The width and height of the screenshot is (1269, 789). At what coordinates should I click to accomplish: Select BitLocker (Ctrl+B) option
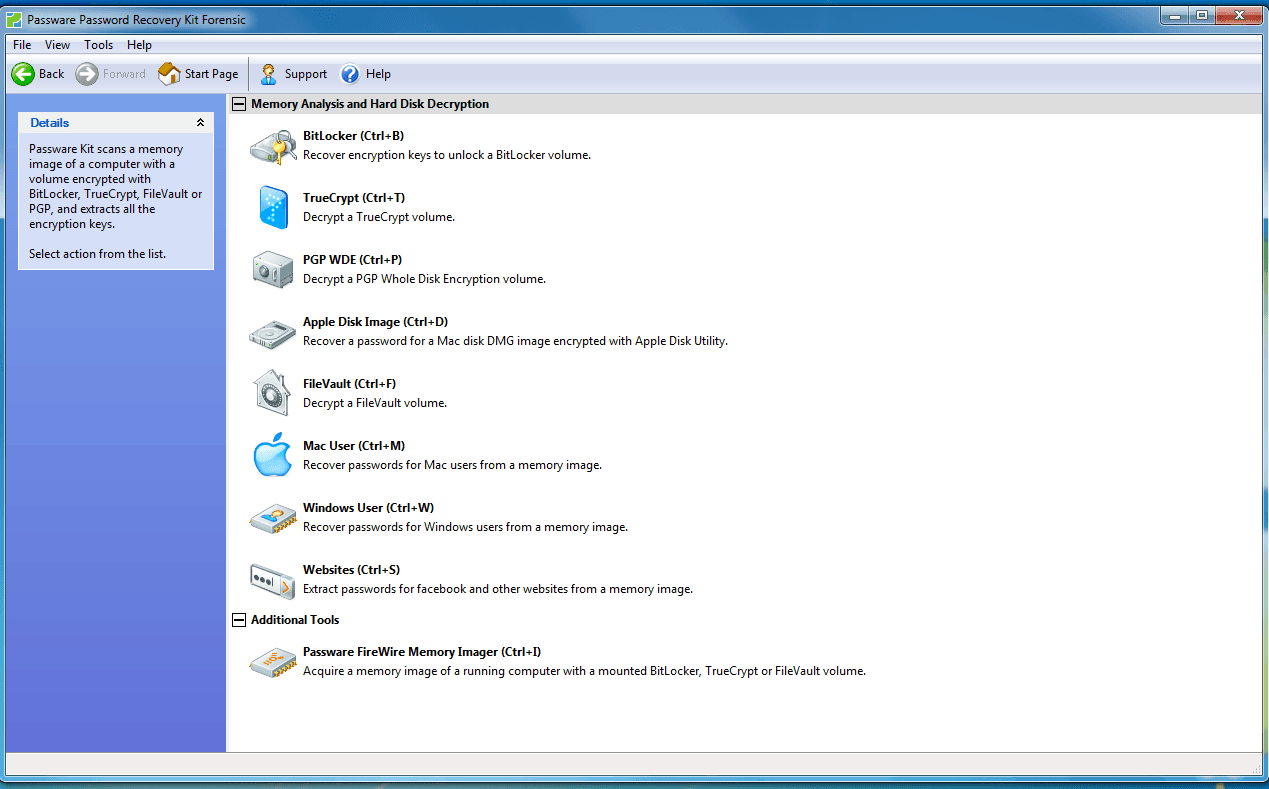pyautogui.click(x=353, y=136)
